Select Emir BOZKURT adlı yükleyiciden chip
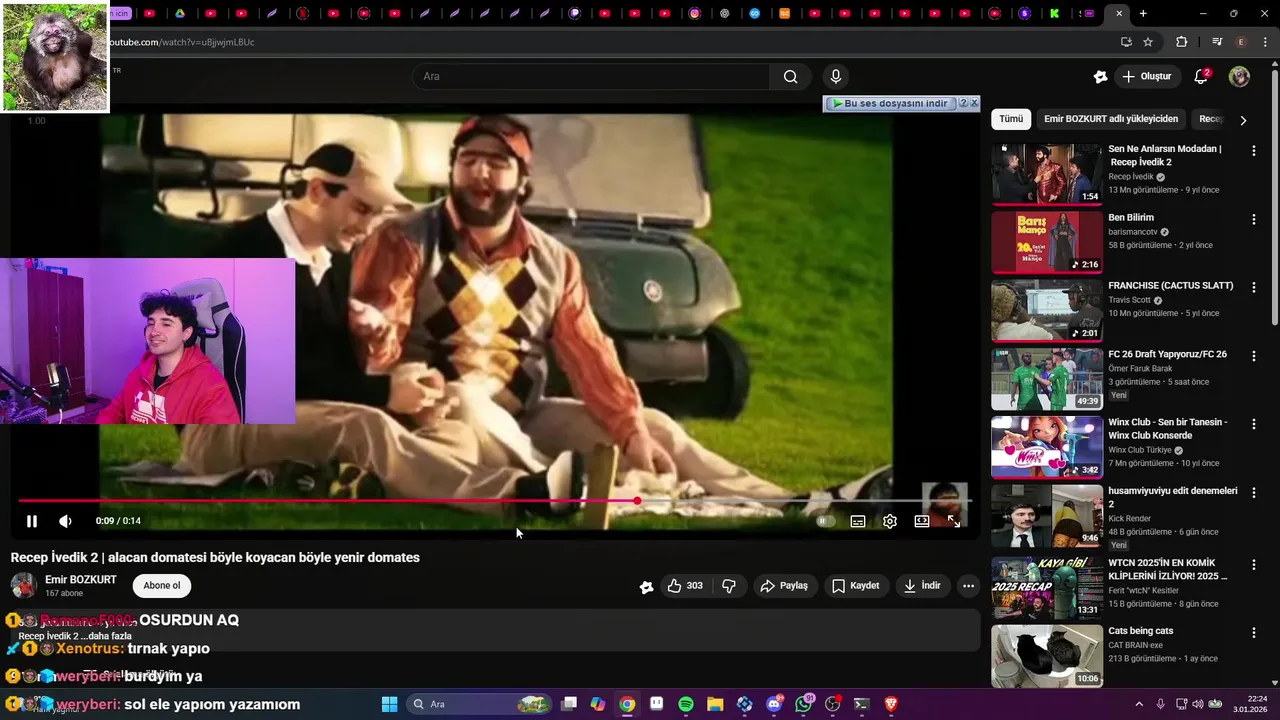1280x720 pixels. coord(1111,119)
